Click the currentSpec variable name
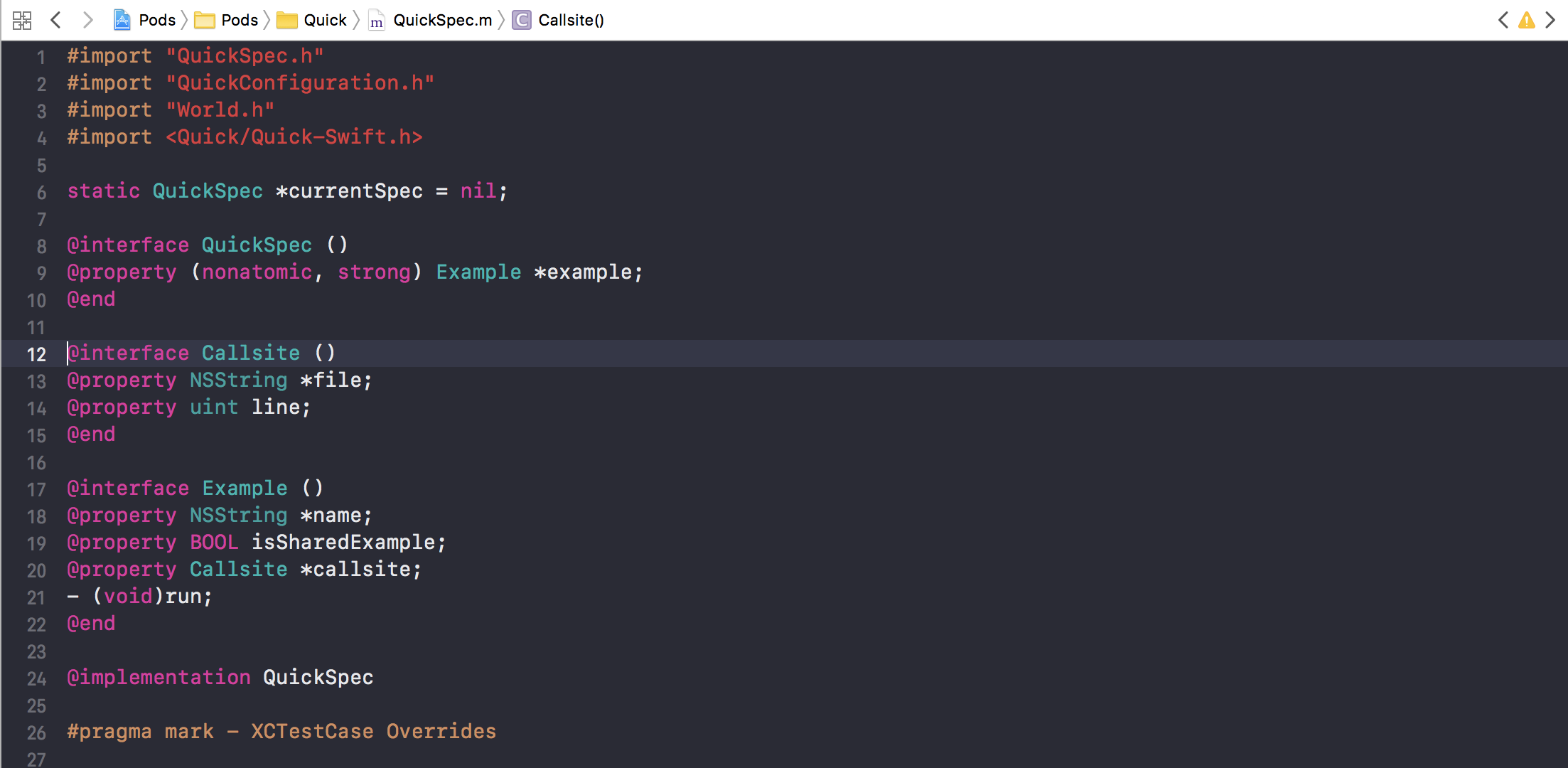Screen dimensions: 1568x768 [355, 191]
